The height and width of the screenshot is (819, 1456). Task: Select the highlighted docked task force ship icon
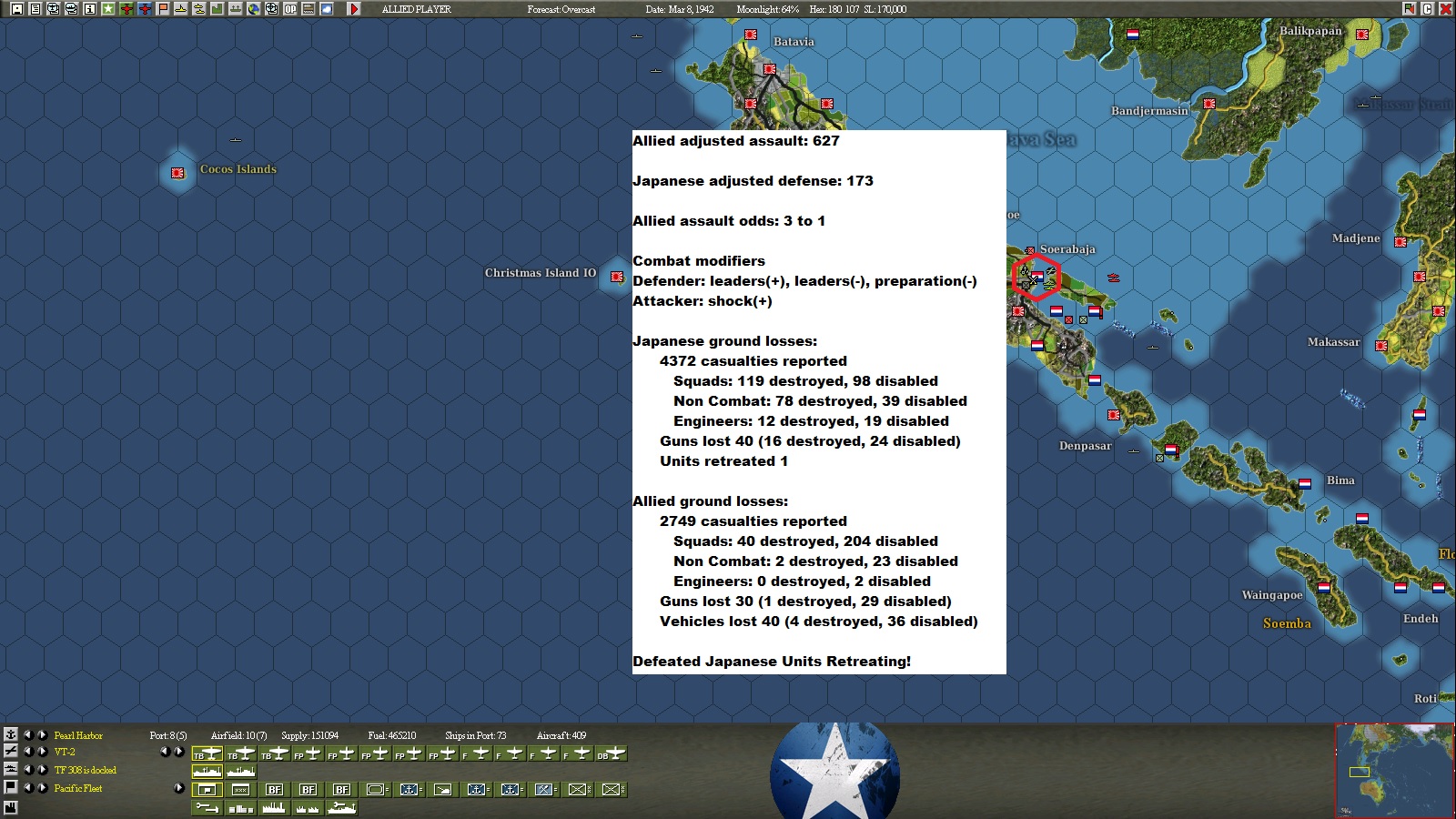[207, 772]
